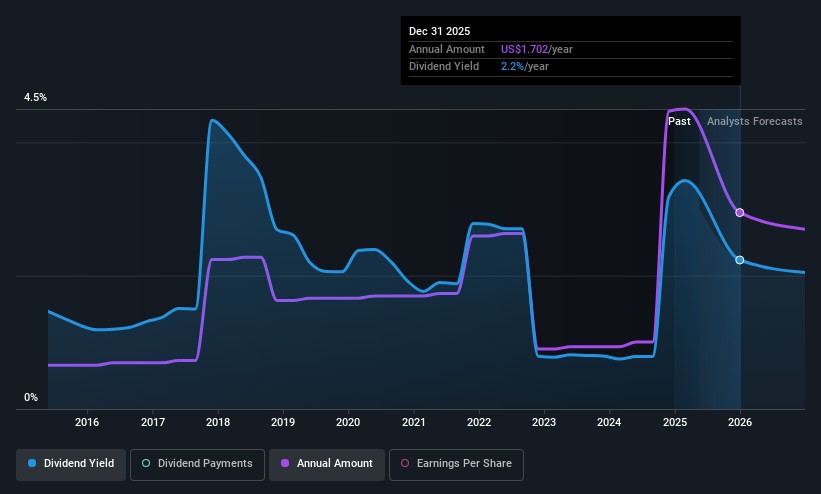Screen dimensions: 821x494
Task: Click the purple Annual Amount legend dot
Action: pyautogui.click(x=285, y=463)
